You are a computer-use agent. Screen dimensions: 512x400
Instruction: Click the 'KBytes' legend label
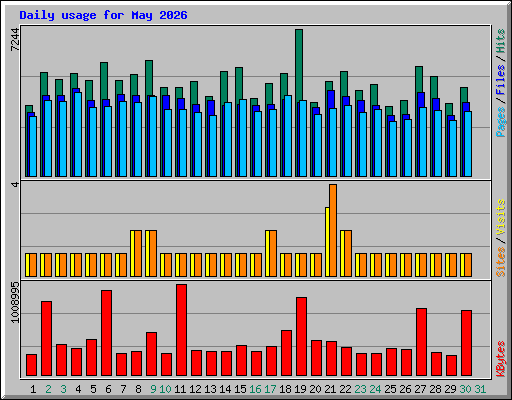click(501, 359)
